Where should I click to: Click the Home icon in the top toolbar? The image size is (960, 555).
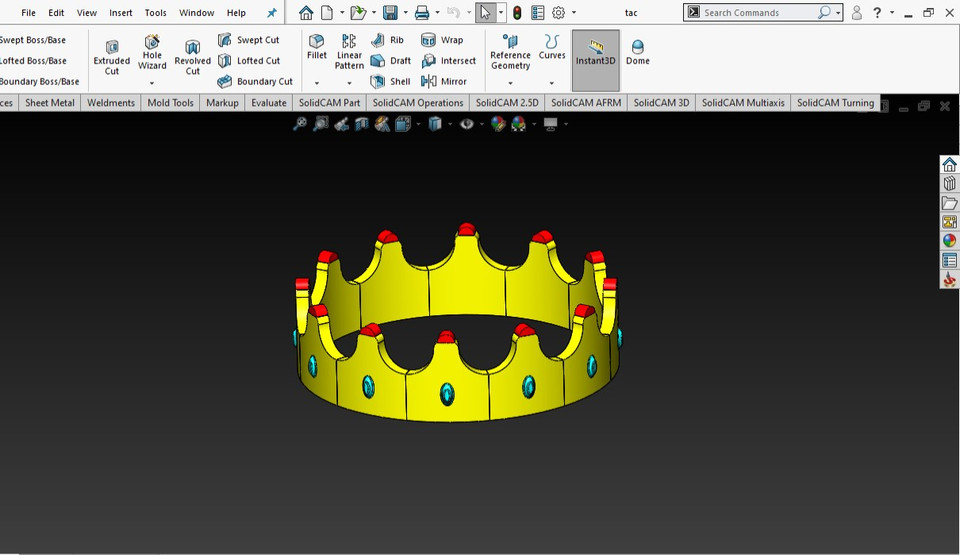(306, 12)
